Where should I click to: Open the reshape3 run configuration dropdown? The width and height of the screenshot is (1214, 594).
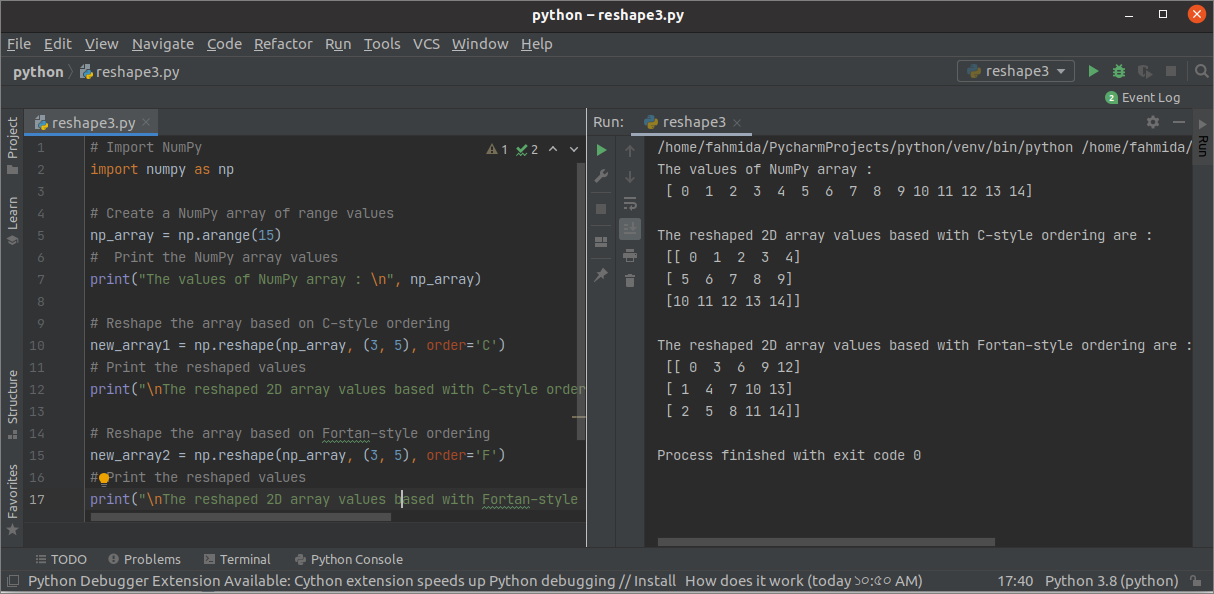[1016, 71]
